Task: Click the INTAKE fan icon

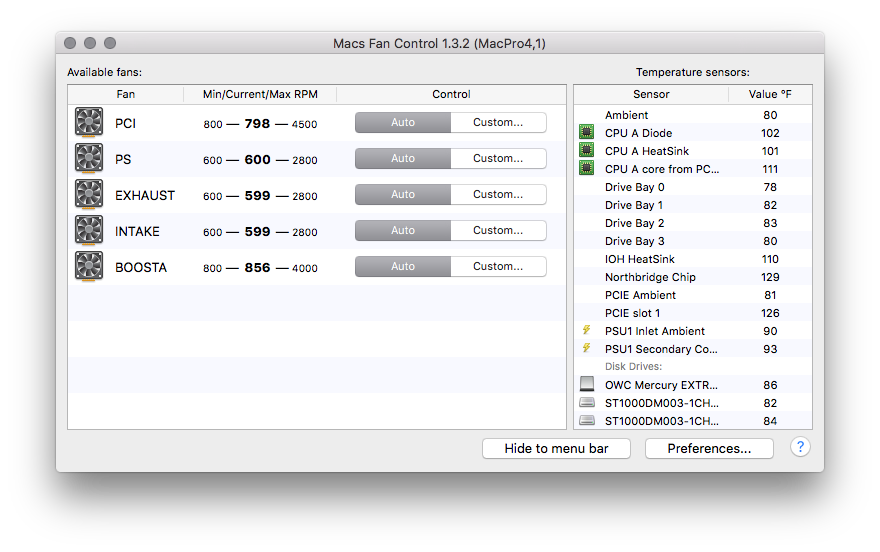Action: pyautogui.click(x=89, y=230)
